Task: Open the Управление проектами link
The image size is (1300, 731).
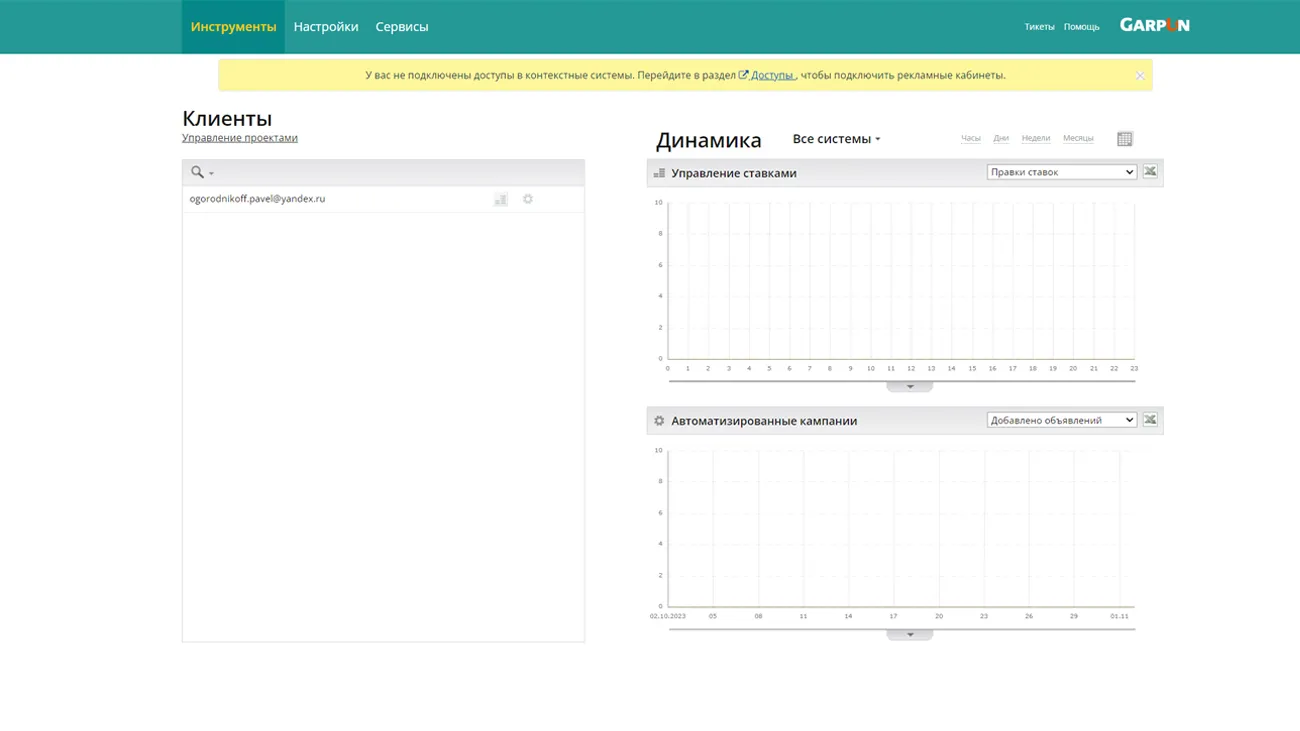Action: coord(240,138)
